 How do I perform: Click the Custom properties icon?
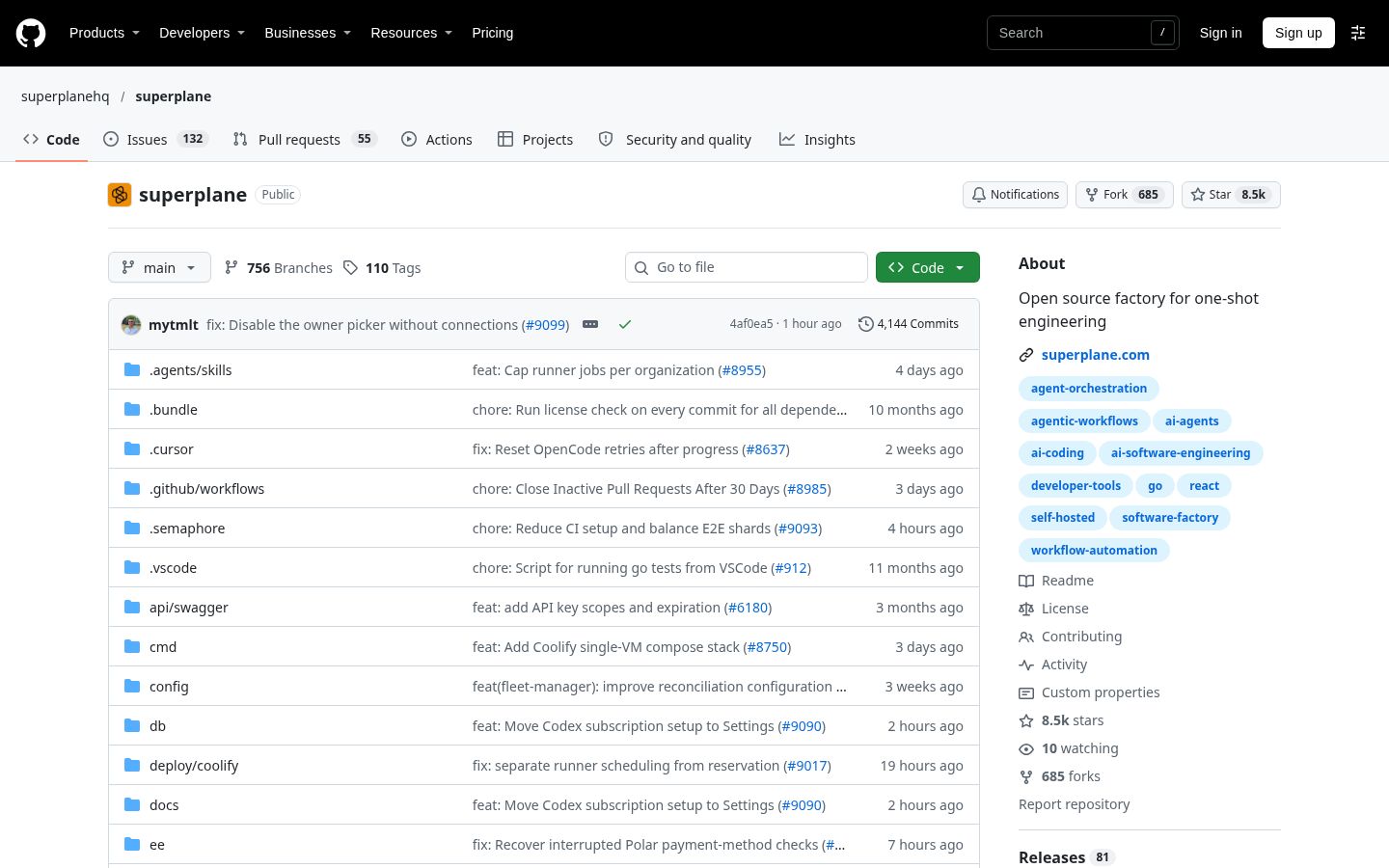click(x=1026, y=692)
